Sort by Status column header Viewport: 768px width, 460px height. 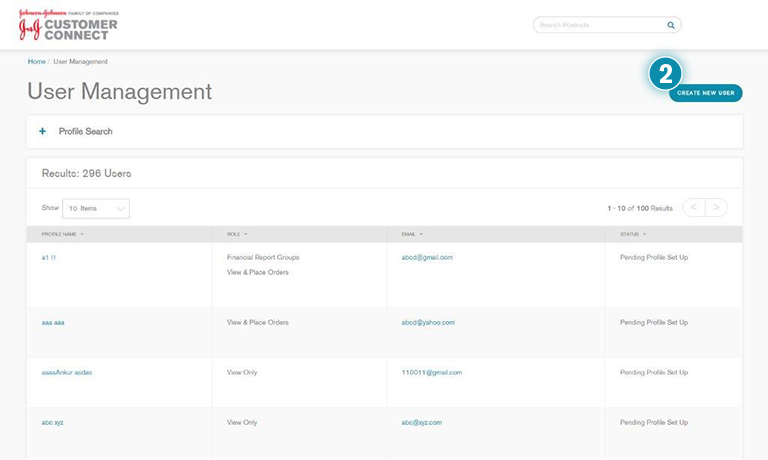click(x=632, y=234)
